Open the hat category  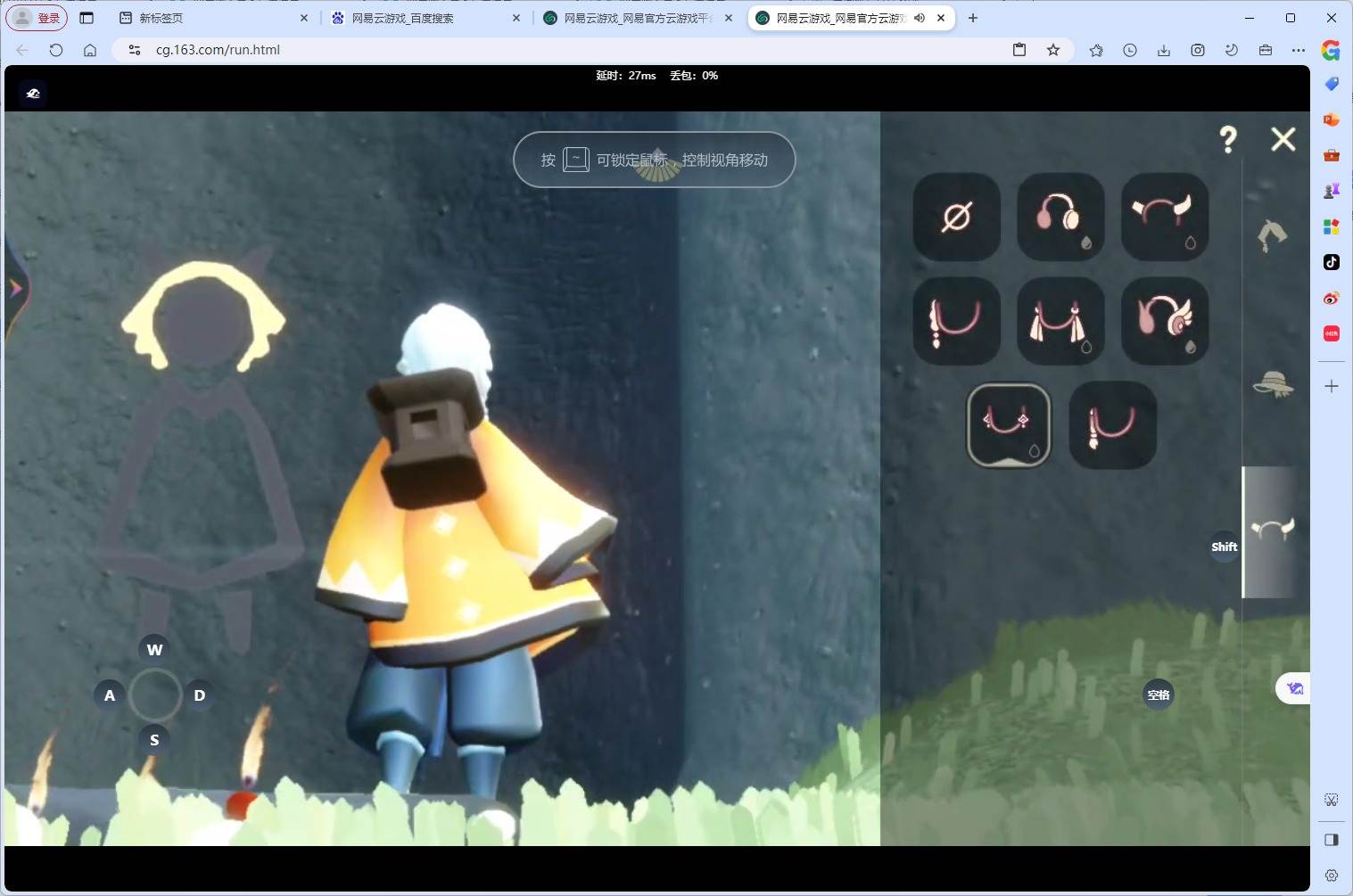coord(1273,385)
